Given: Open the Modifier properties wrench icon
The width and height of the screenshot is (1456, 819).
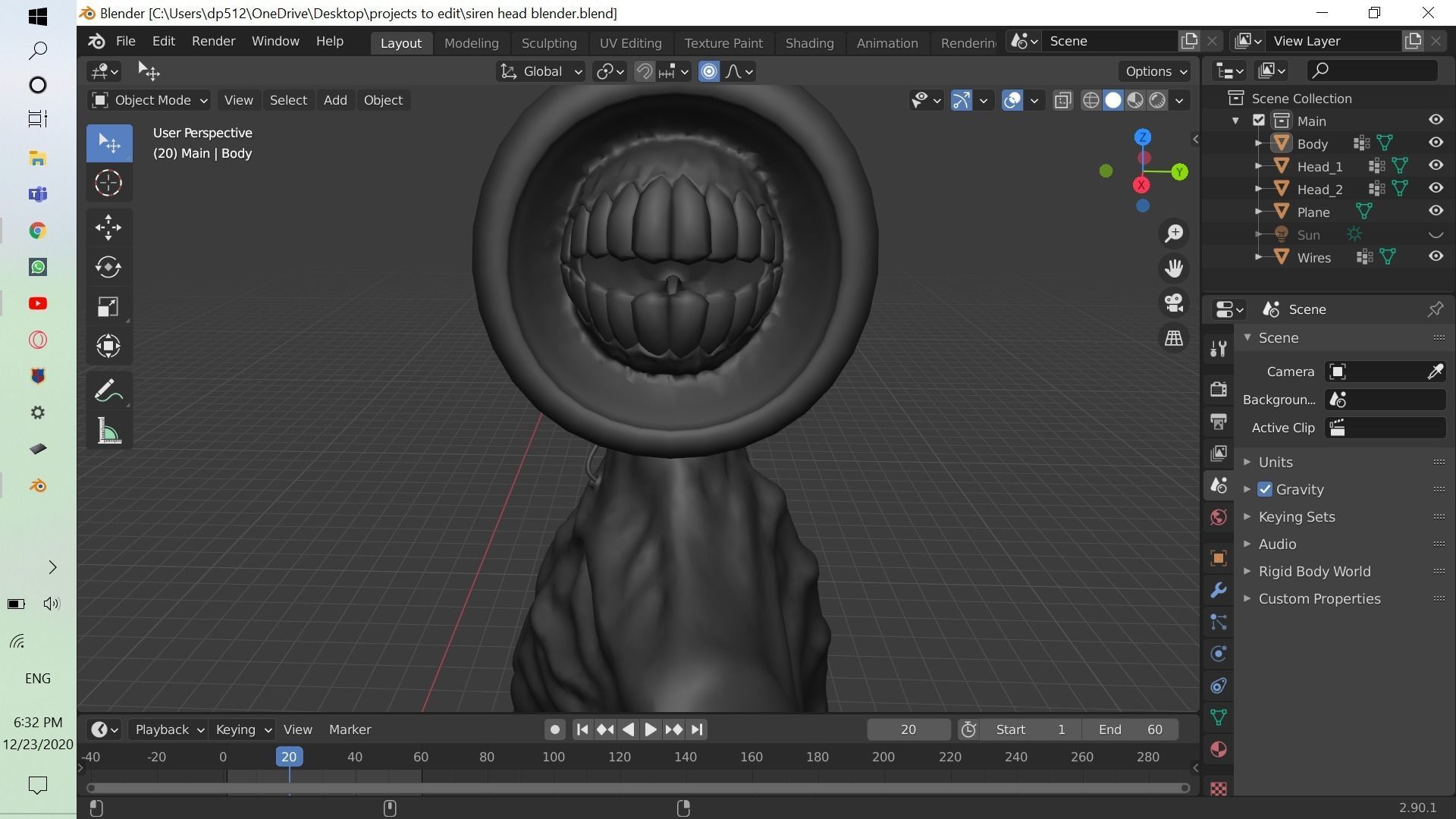Looking at the screenshot, I should [1219, 590].
